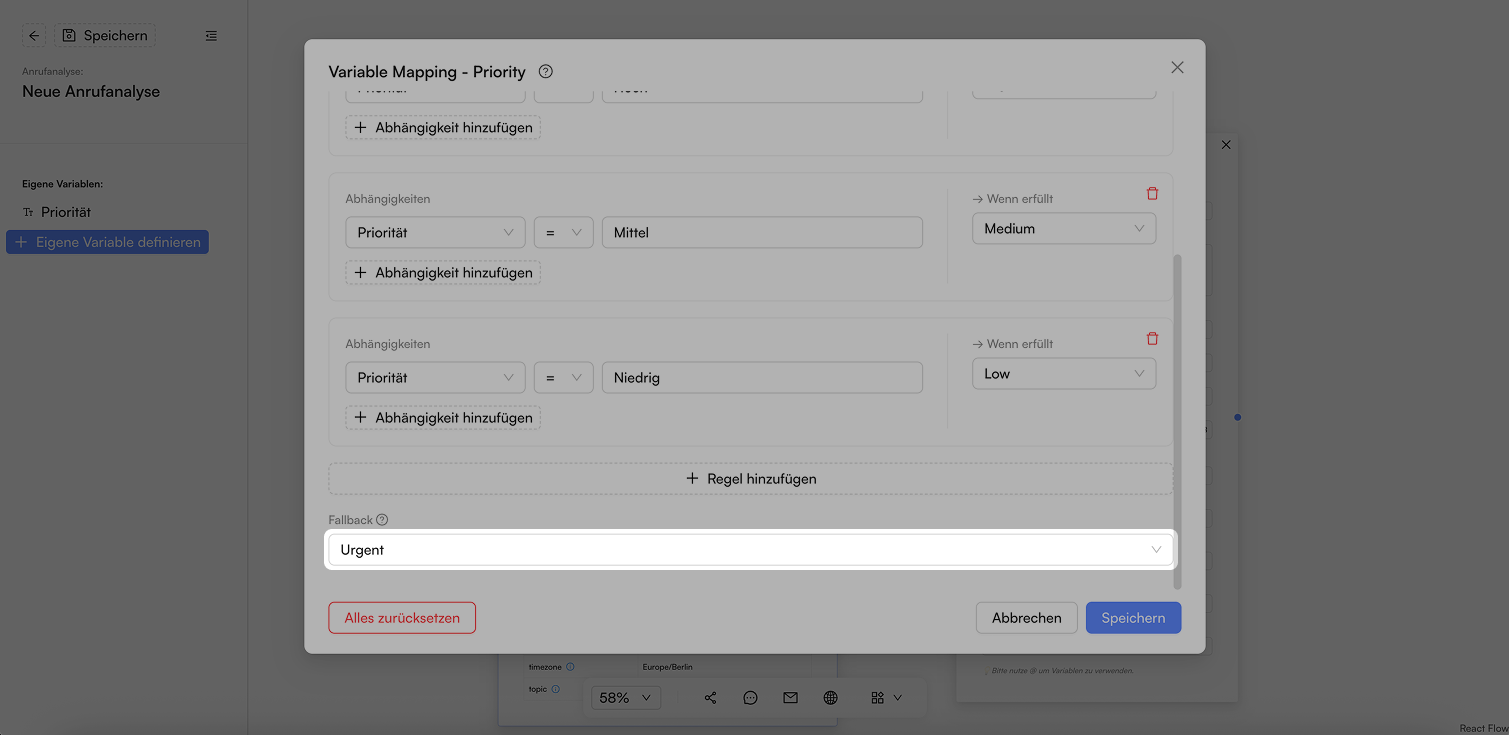The height and width of the screenshot is (735, 1509).
Task: Delete the Niedrig rule via trash icon
Action: pos(1152,339)
